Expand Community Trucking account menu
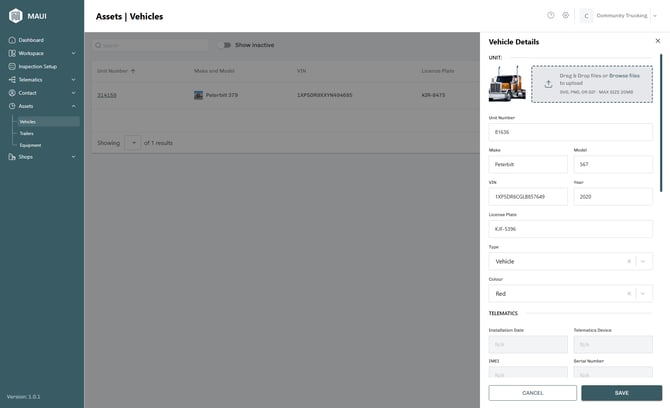Image resolution: width=670 pixels, height=408 pixels. [x=655, y=16]
